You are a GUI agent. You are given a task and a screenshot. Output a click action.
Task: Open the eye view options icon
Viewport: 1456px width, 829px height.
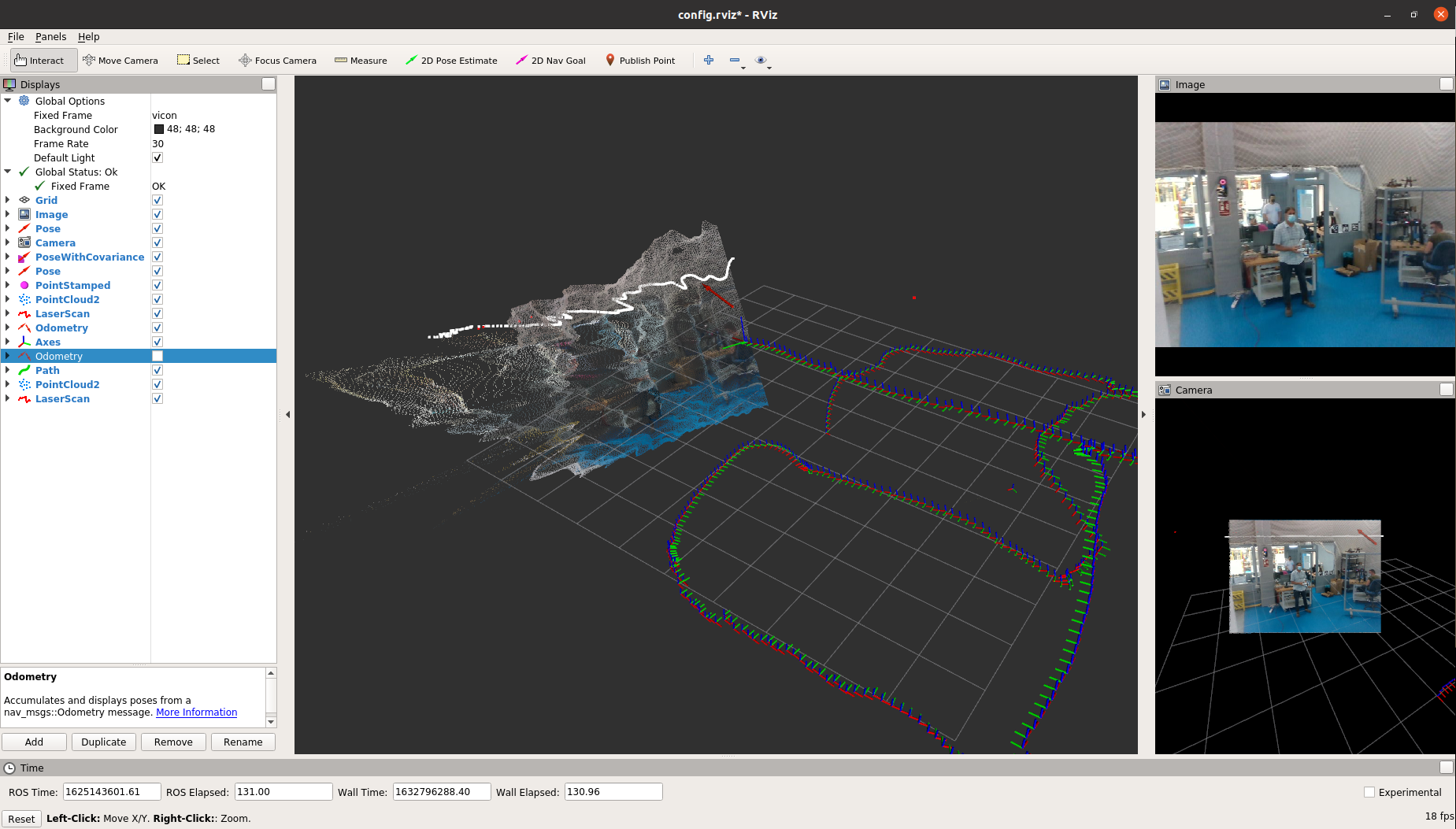pos(761,60)
